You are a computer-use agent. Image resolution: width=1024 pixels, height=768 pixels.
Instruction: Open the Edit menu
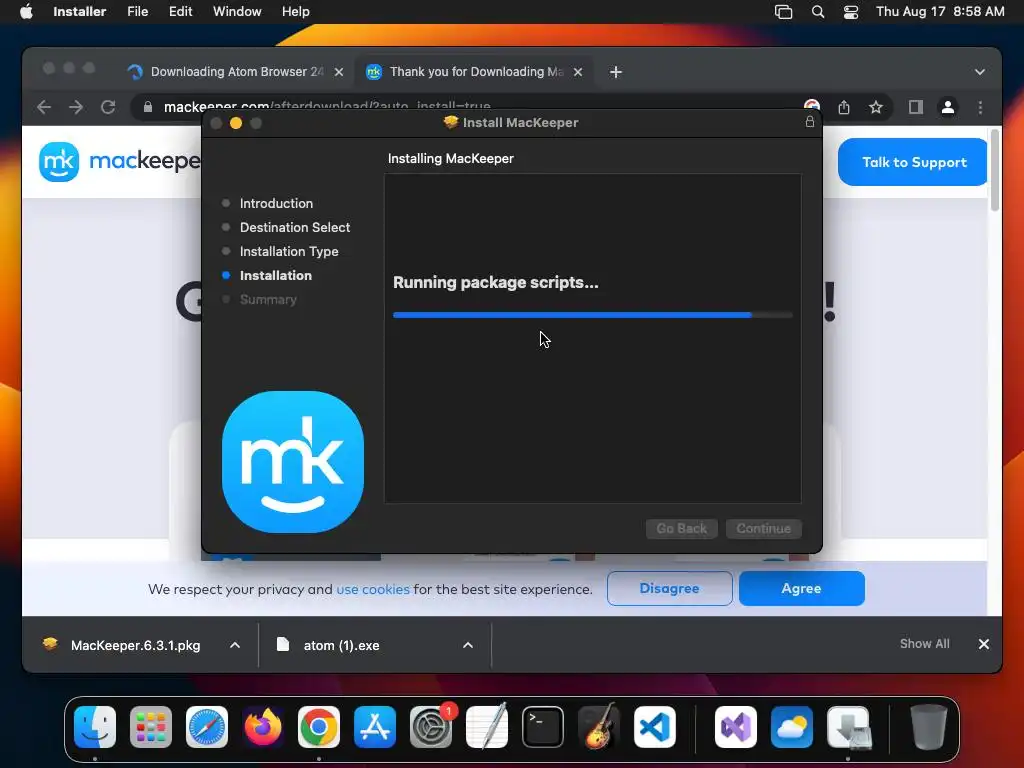click(x=180, y=11)
